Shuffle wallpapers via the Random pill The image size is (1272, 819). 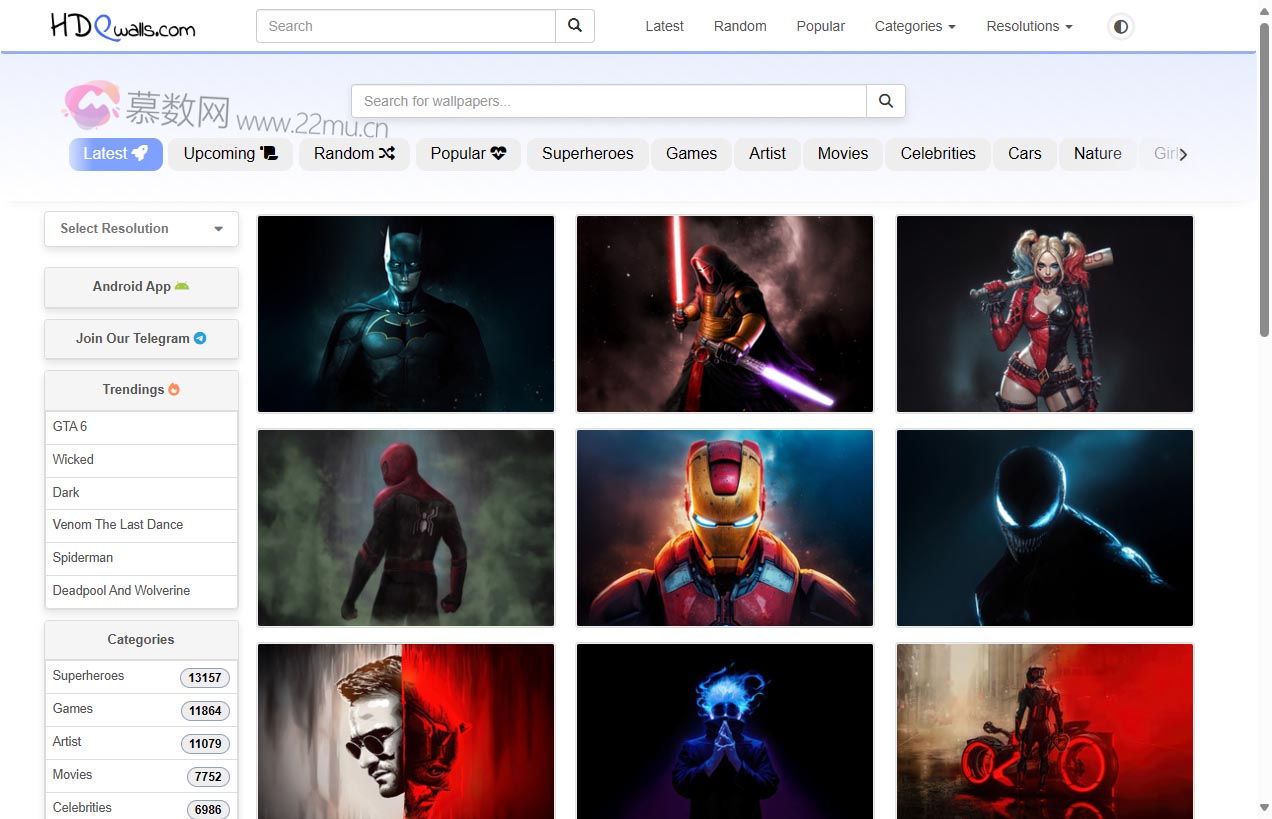click(354, 154)
